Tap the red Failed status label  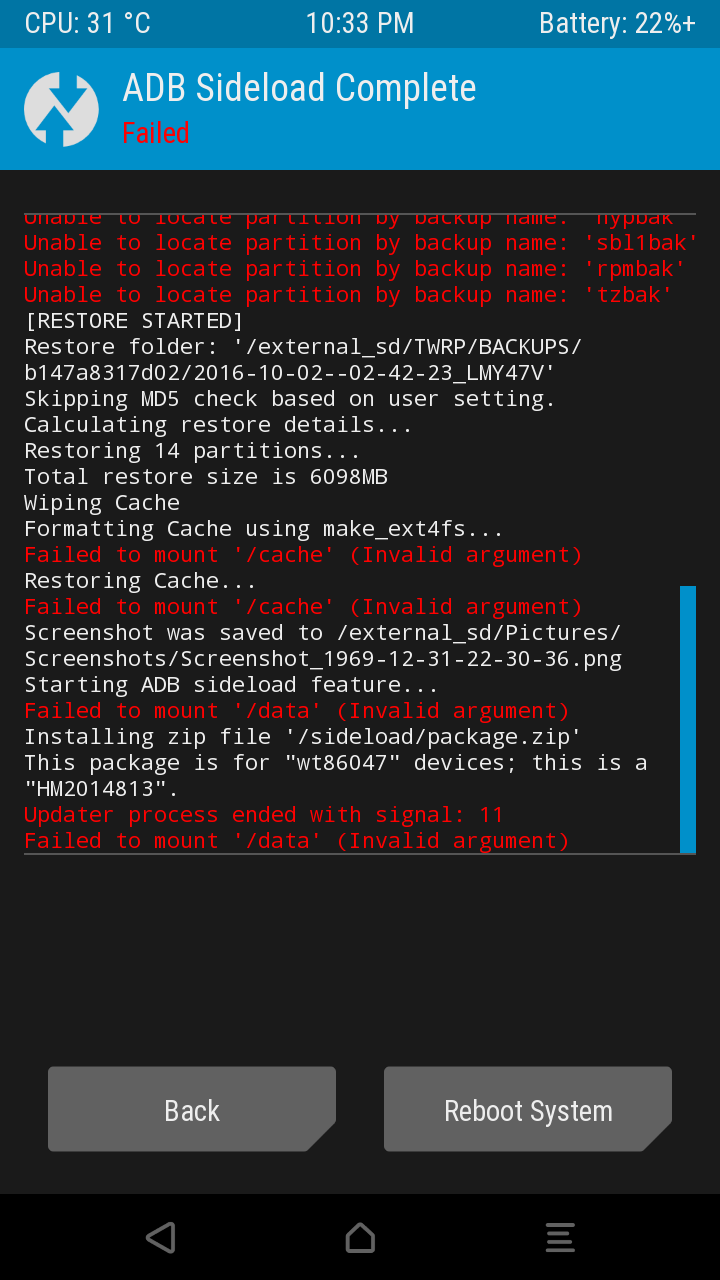156,133
